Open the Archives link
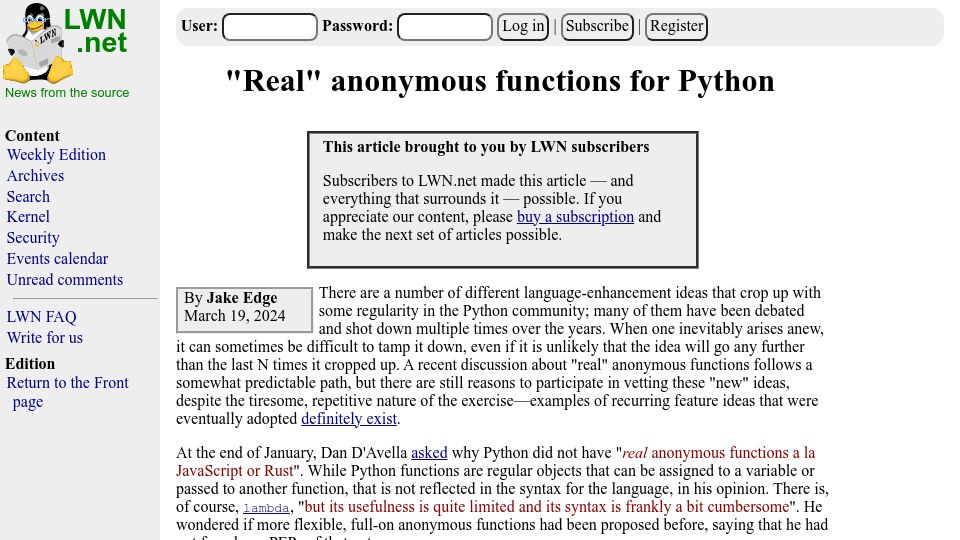The image size is (960, 540). (36, 176)
